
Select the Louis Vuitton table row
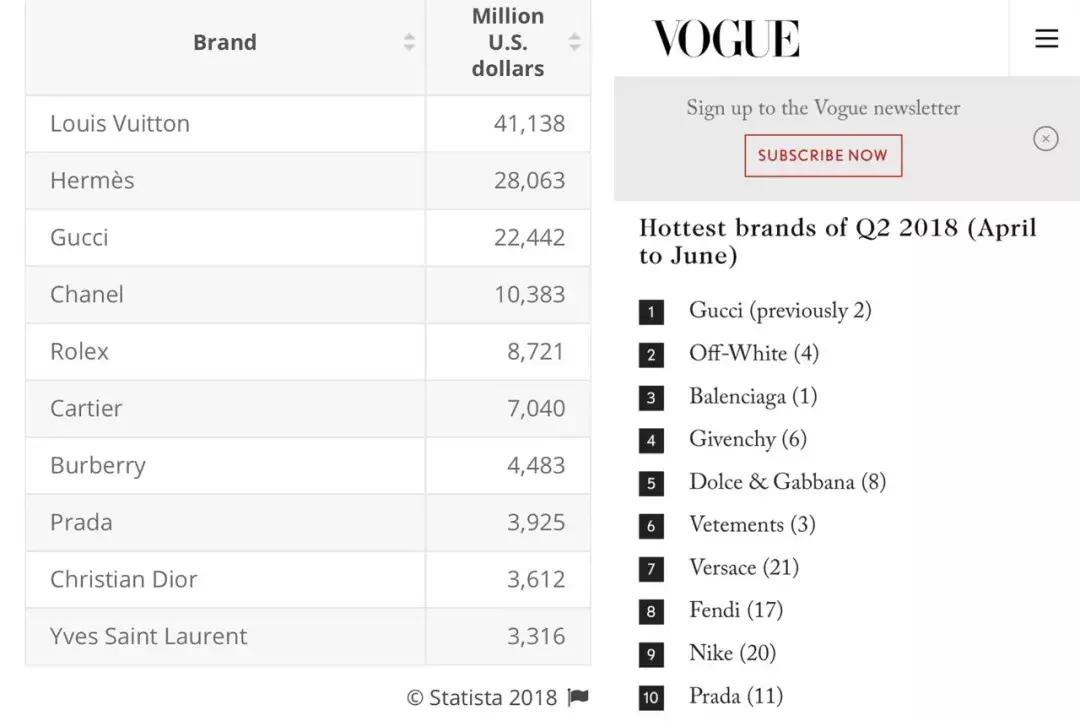tap(120, 124)
